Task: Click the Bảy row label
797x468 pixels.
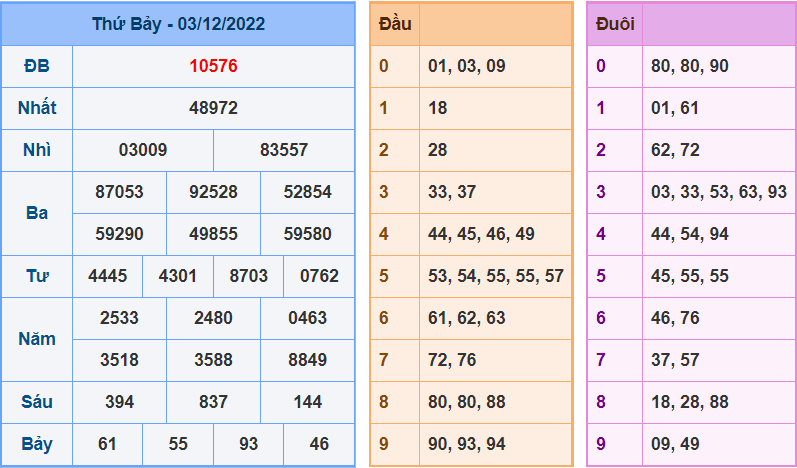Action: (x=37, y=444)
